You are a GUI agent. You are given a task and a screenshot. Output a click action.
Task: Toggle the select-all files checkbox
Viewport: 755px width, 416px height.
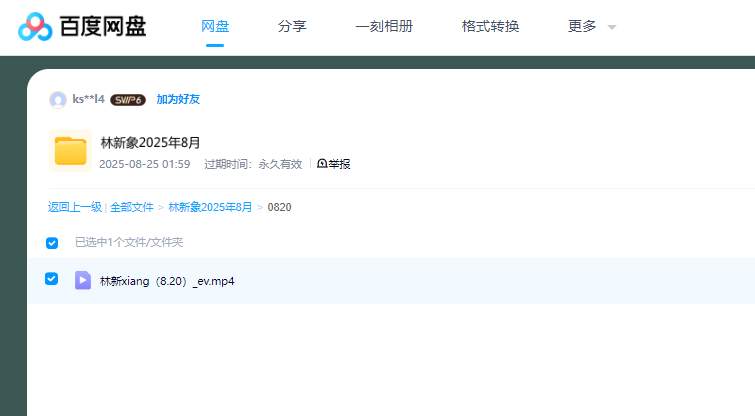[52, 242]
